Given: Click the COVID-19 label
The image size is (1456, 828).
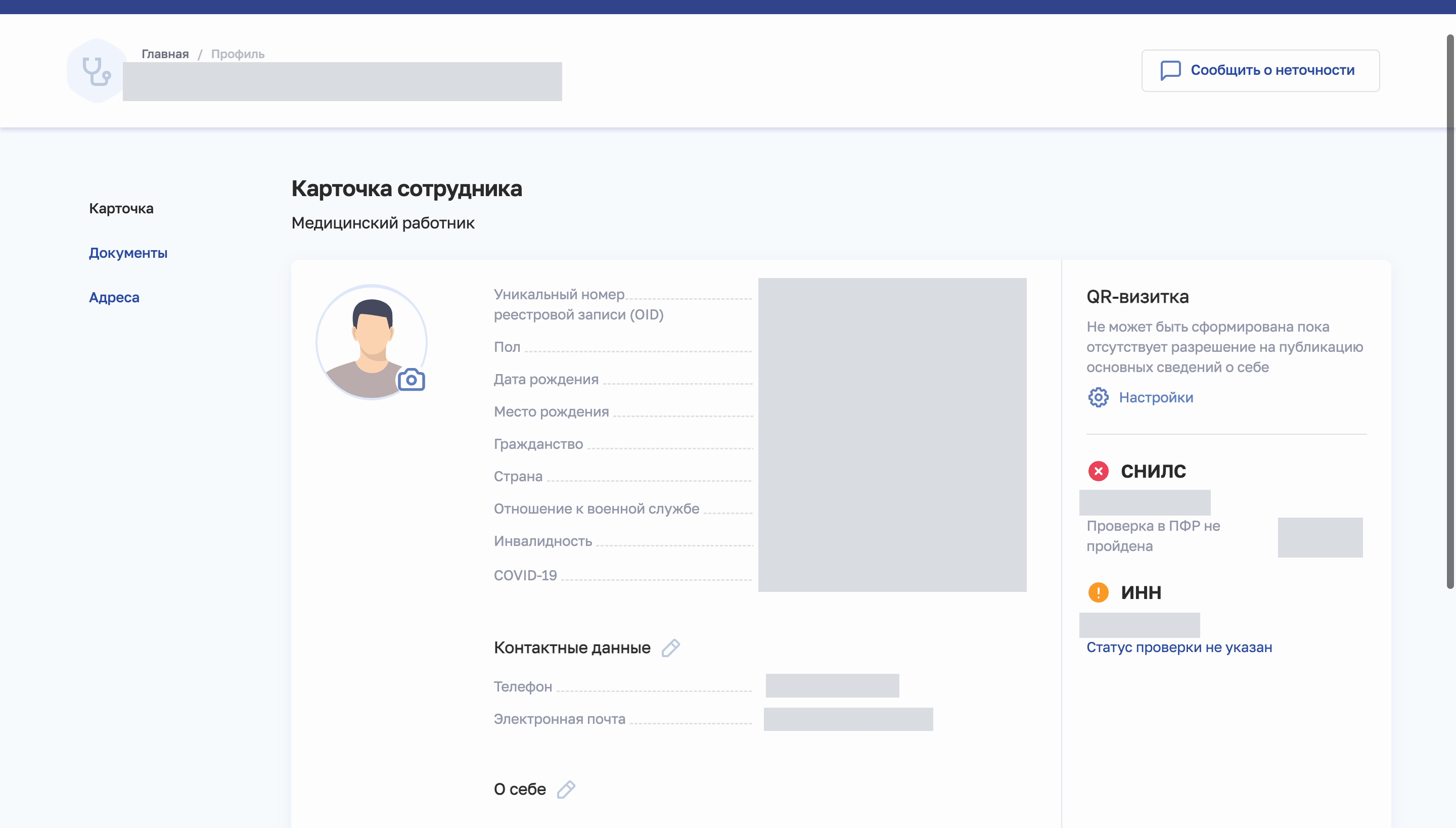Looking at the screenshot, I should click(x=526, y=575).
